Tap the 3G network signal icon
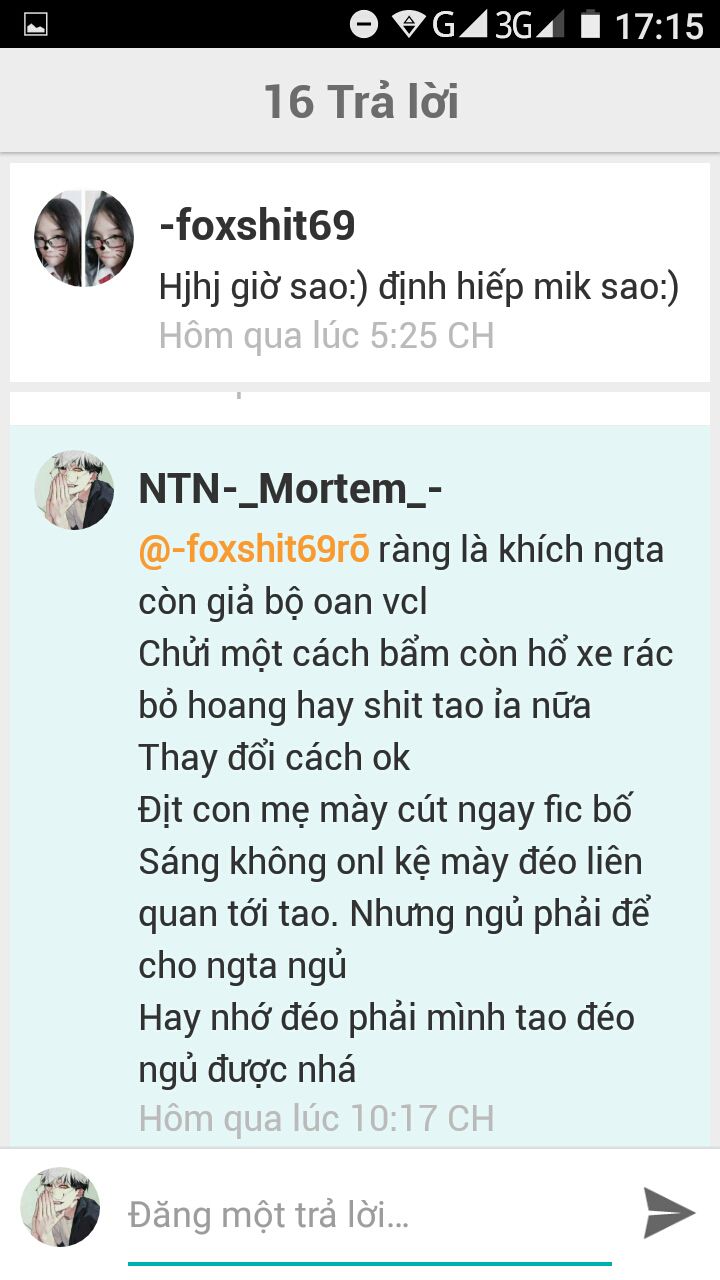This screenshot has width=720, height=1280. (529, 24)
